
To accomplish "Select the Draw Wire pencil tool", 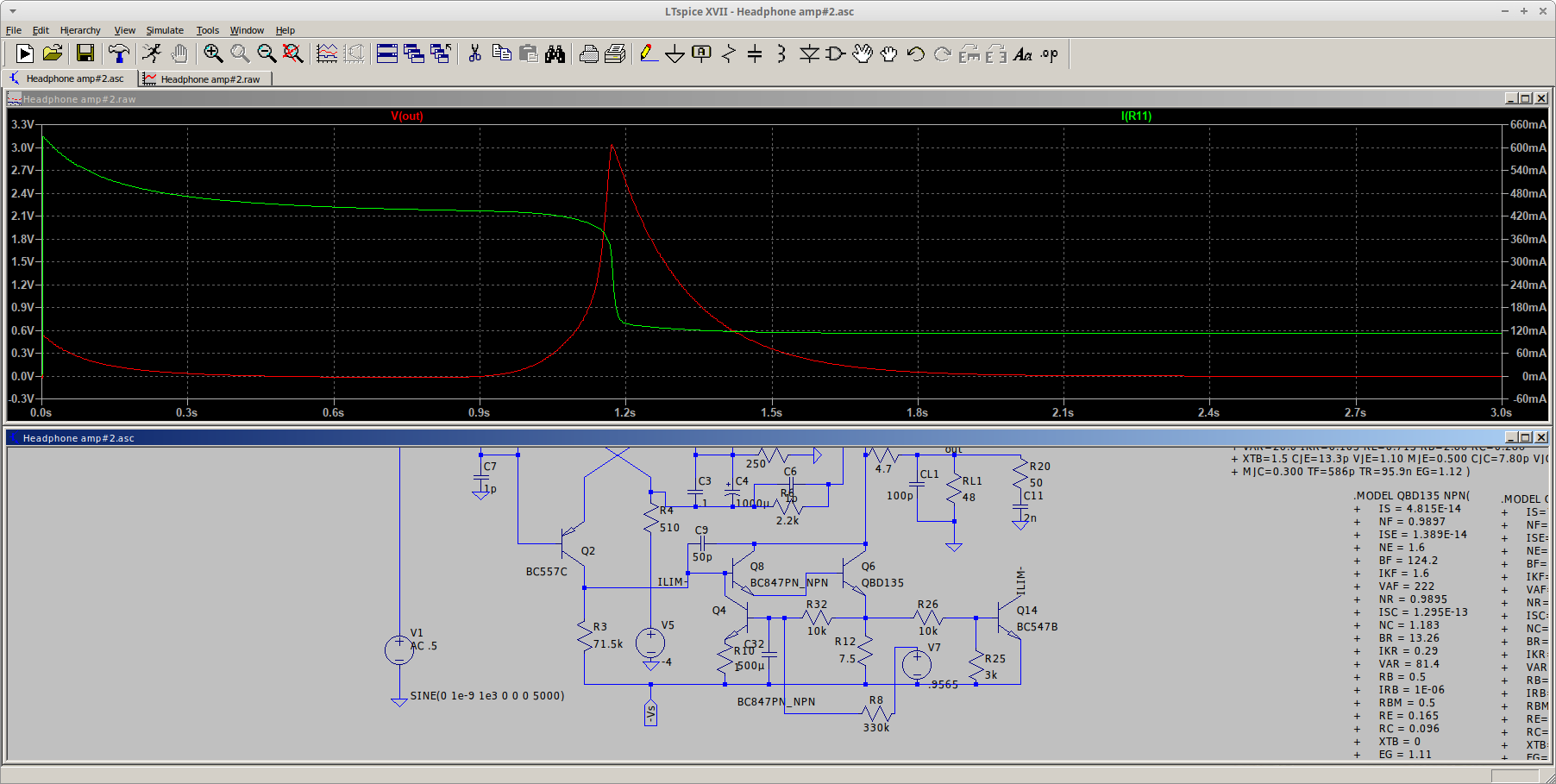I will coord(649,53).
